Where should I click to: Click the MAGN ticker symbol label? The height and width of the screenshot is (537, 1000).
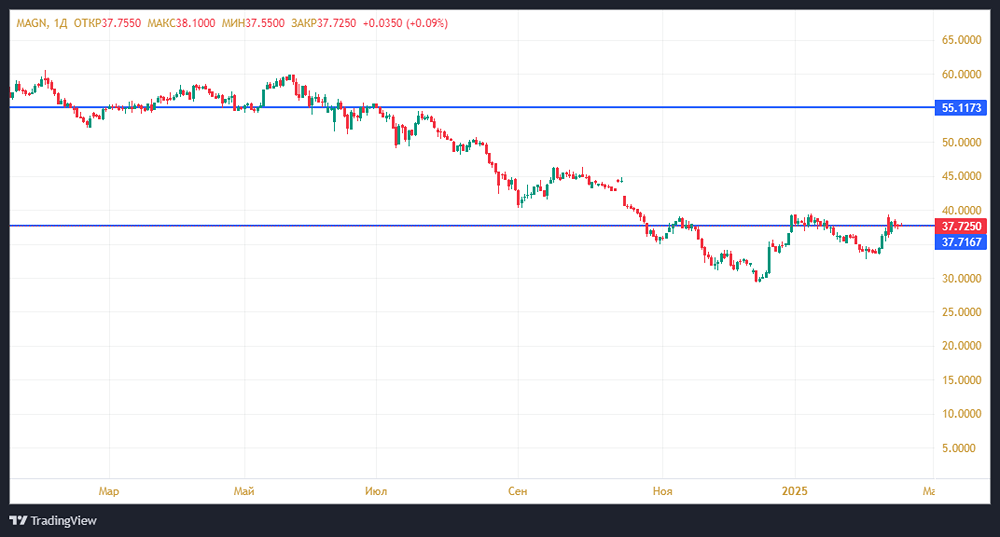[x=30, y=22]
